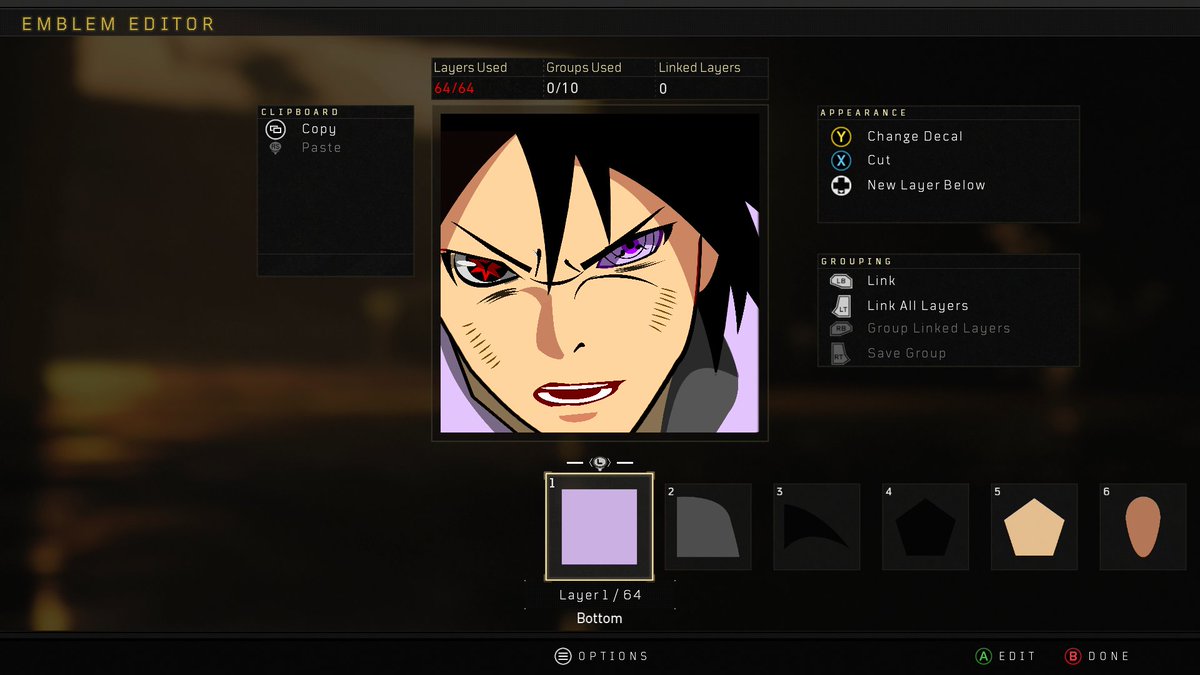Click the EDIT label
The width and height of the screenshot is (1200, 675).
[x=1017, y=656]
